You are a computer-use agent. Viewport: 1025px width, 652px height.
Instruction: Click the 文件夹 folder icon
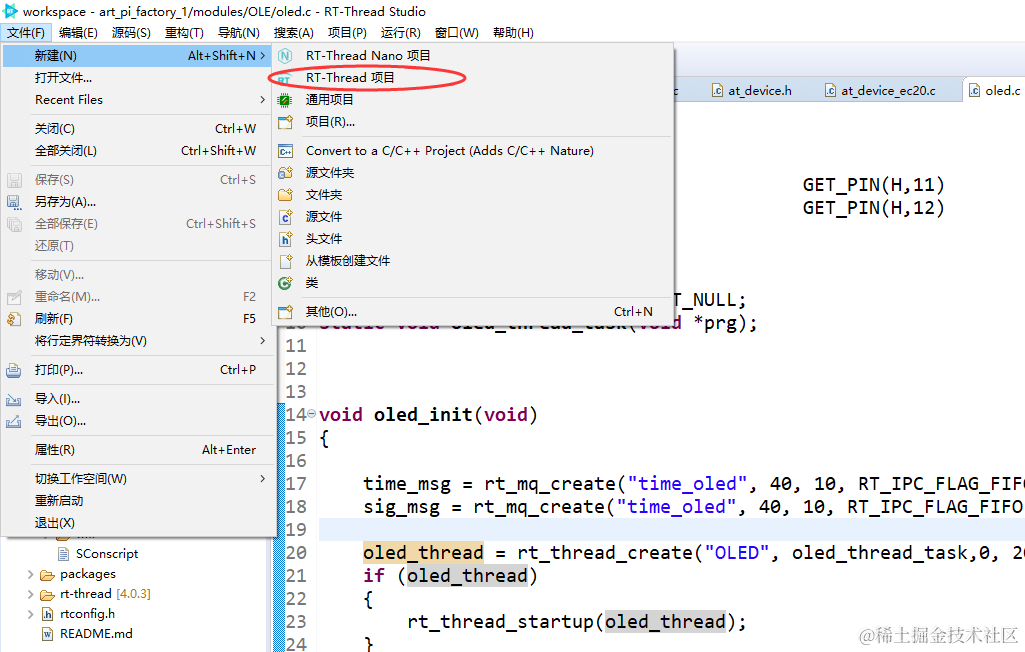pyautogui.click(x=285, y=195)
